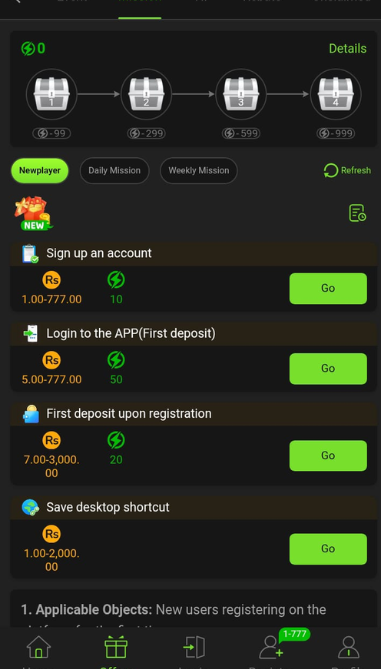
Task: Open treasure chest number 3
Action: click(241, 94)
